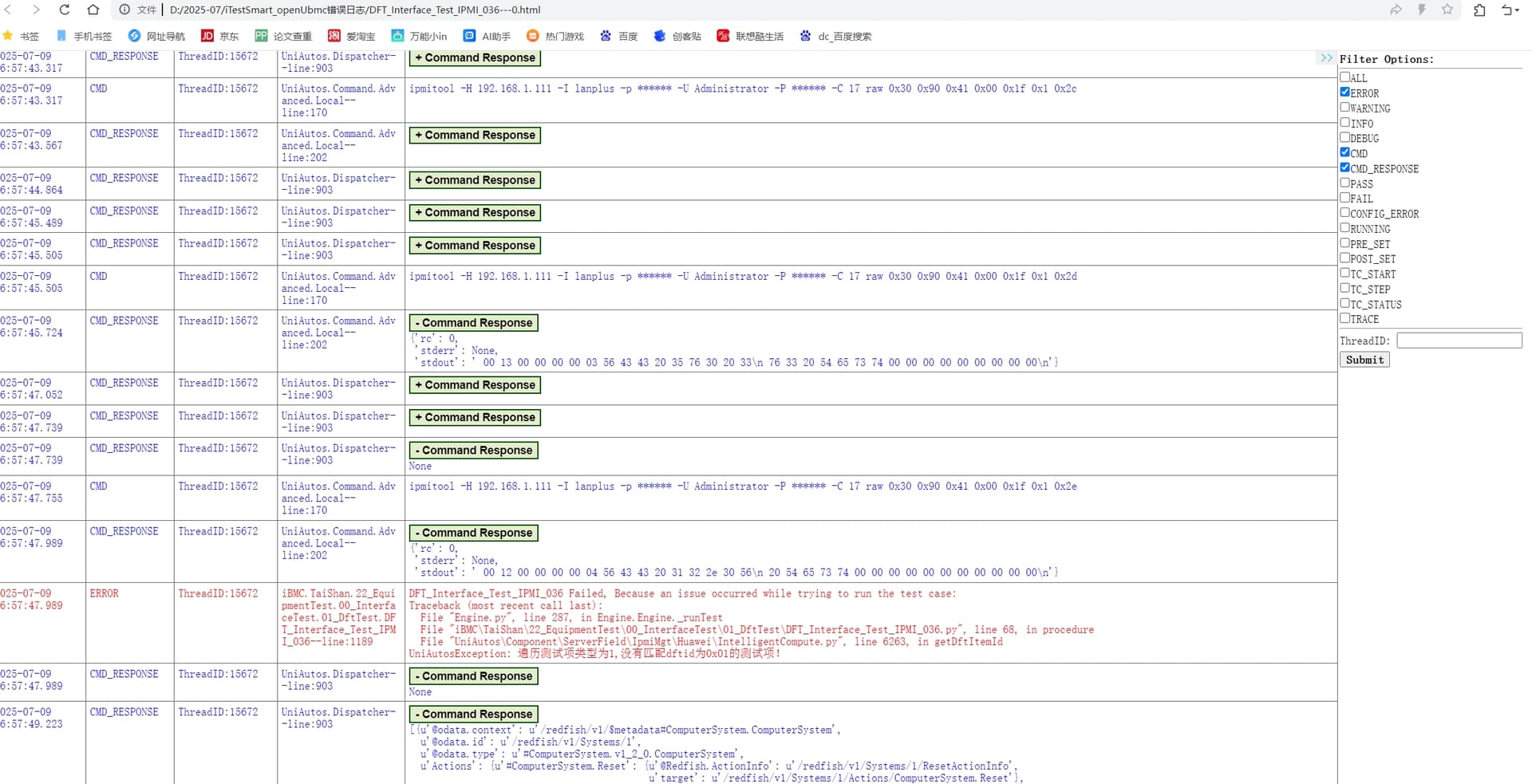Go back with browser back arrow
This screenshot has width=1532, height=784.
[8, 10]
